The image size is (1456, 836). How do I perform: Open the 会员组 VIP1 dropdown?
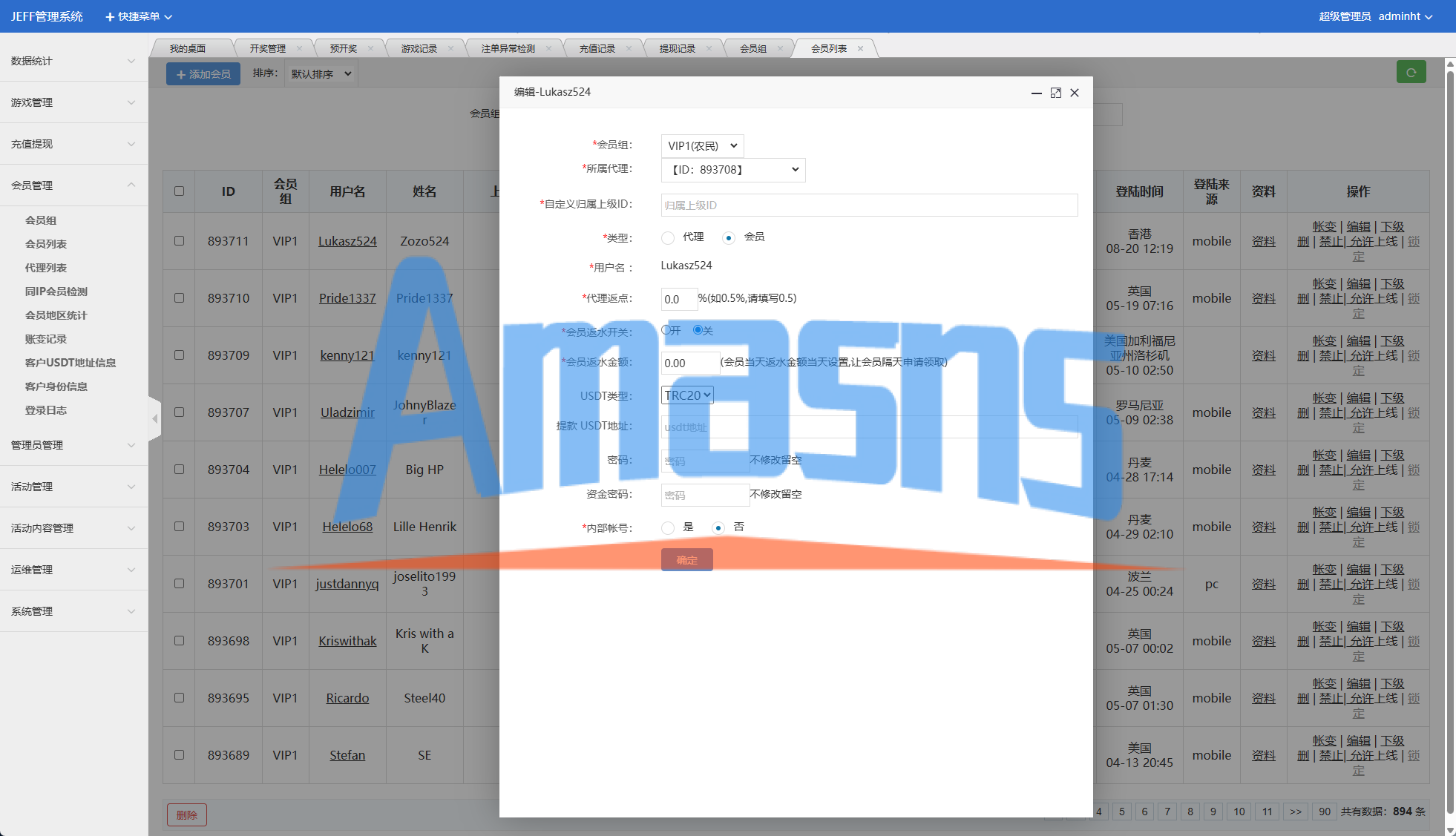click(x=702, y=146)
